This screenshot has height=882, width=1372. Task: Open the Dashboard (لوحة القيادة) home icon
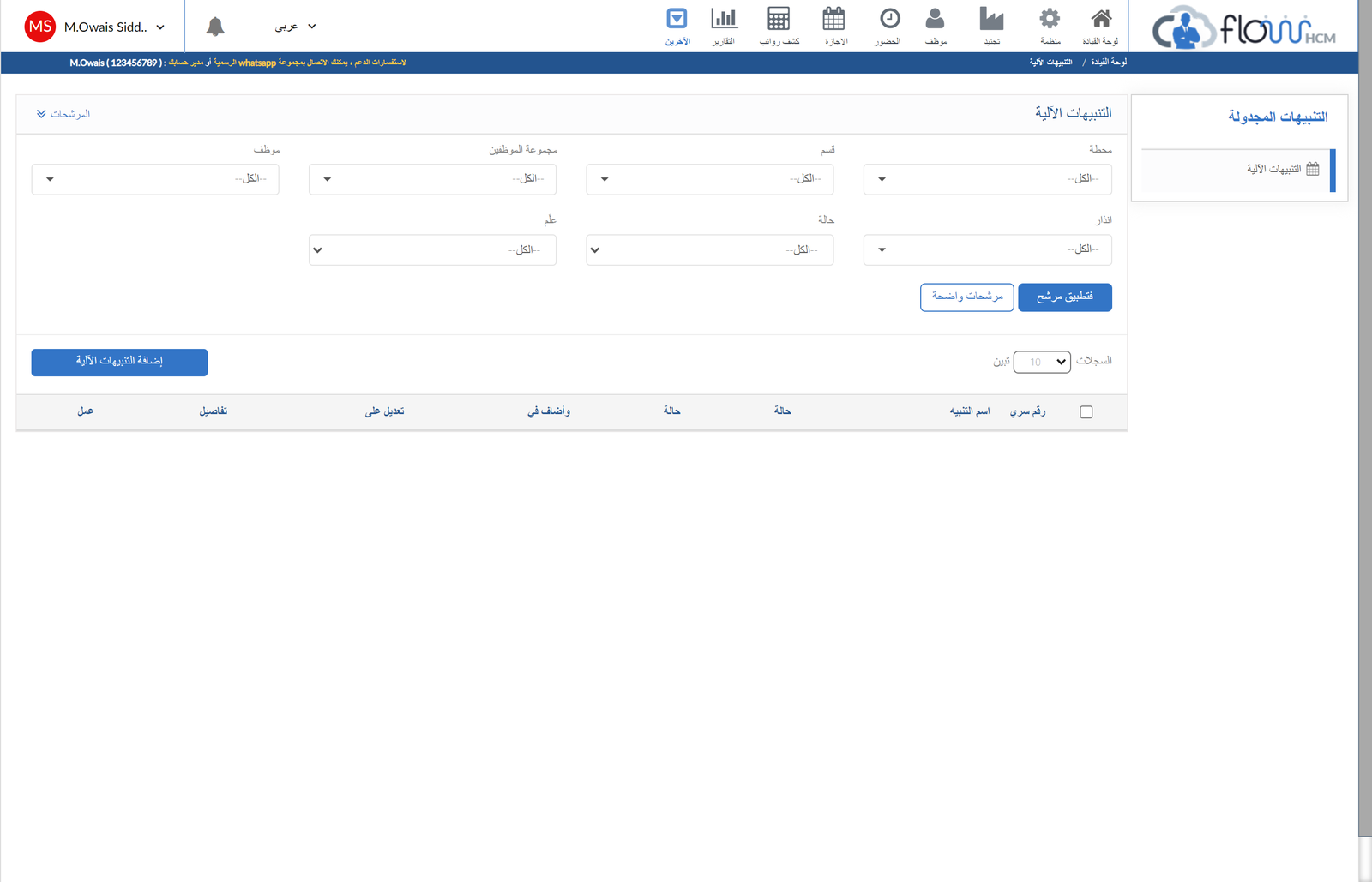pos(1100,21)
